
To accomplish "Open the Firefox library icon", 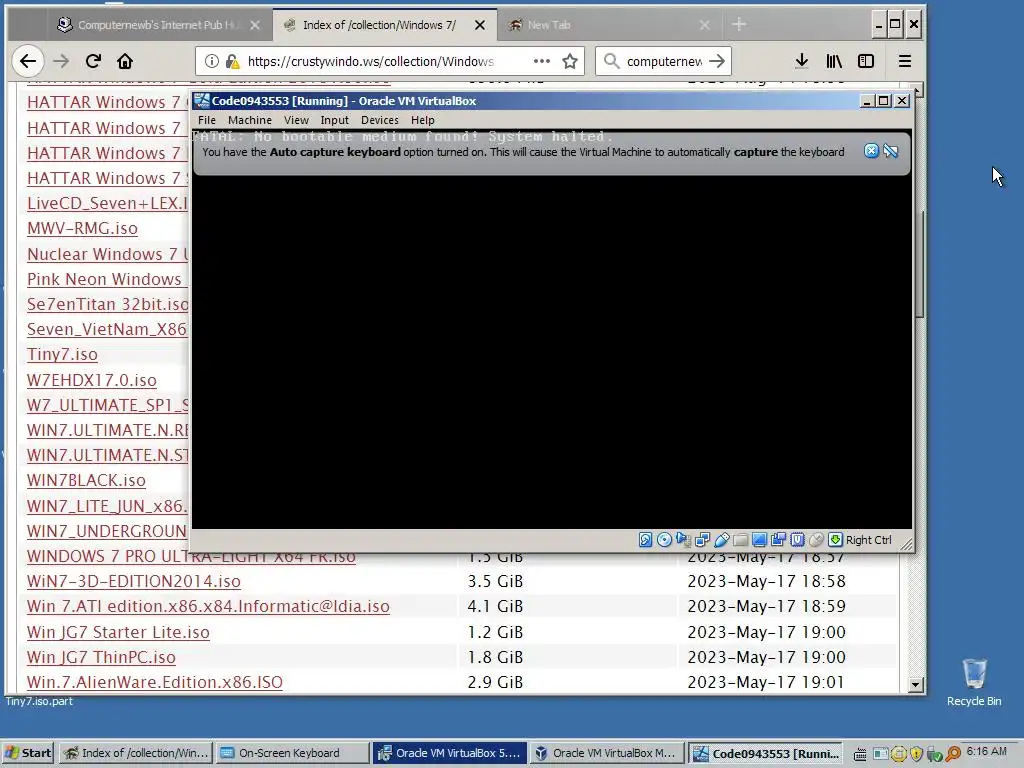I will pyautogui.click(x=834, y=61).
